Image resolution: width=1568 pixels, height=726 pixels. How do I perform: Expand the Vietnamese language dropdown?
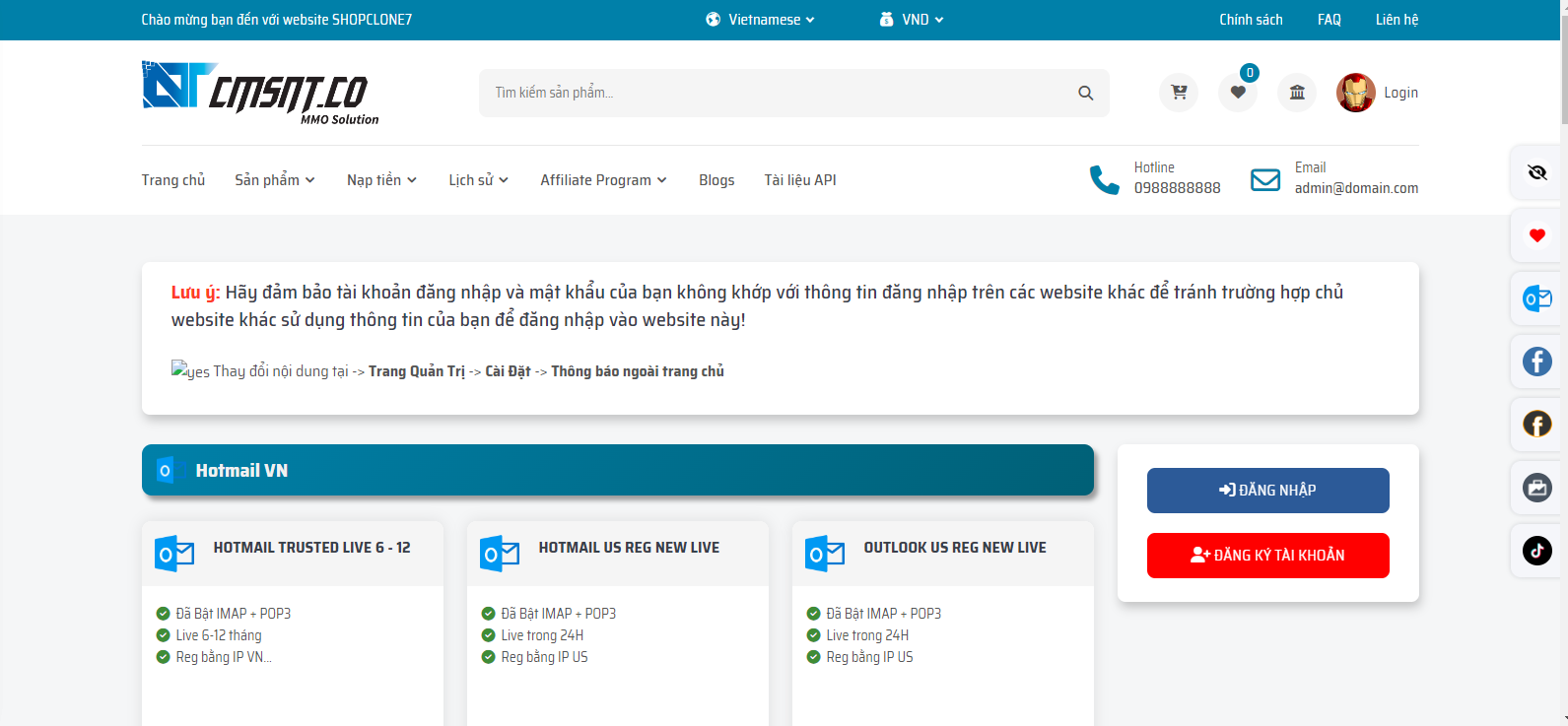[761, 20]
